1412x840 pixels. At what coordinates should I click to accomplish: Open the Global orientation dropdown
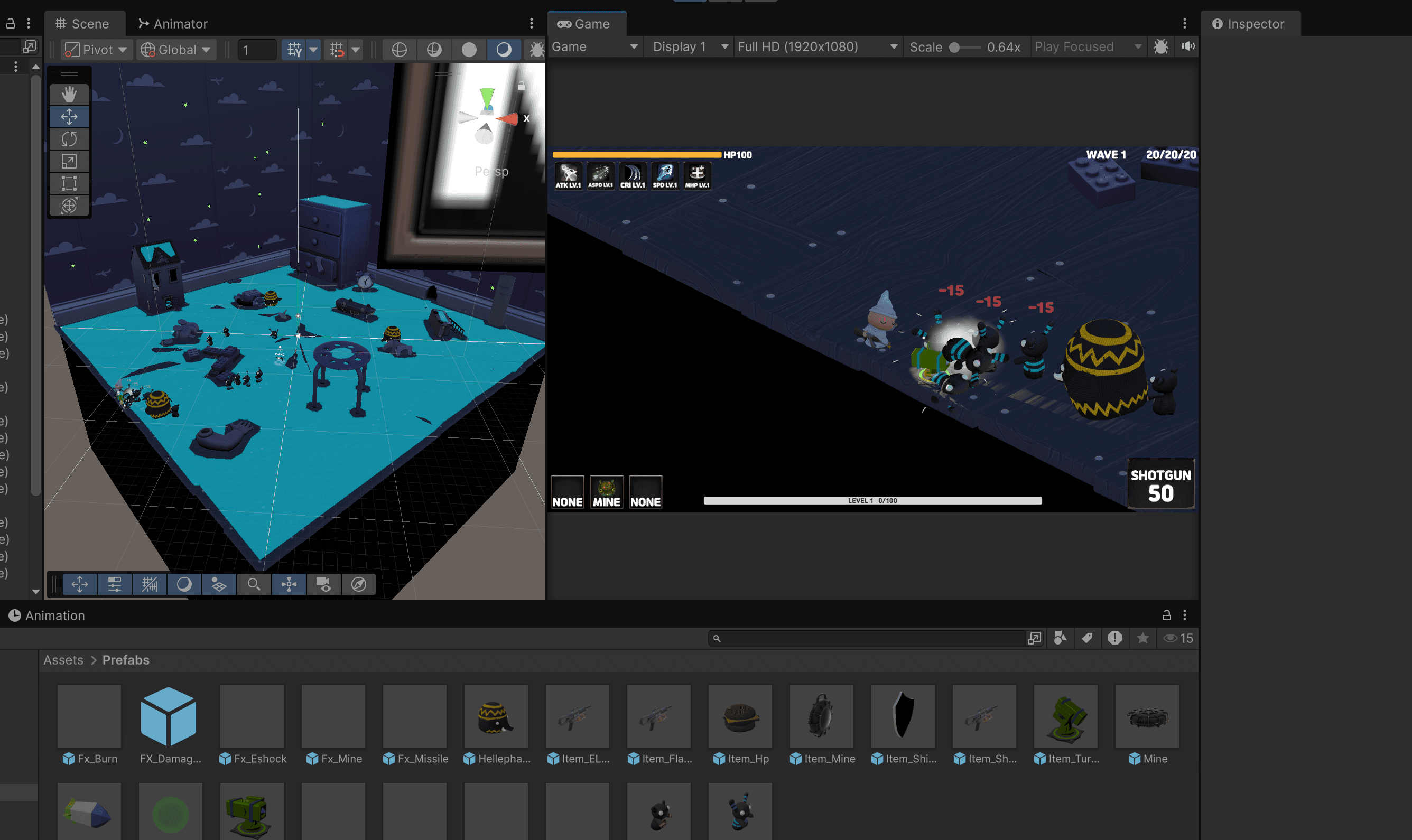click(x=176, y=49)
